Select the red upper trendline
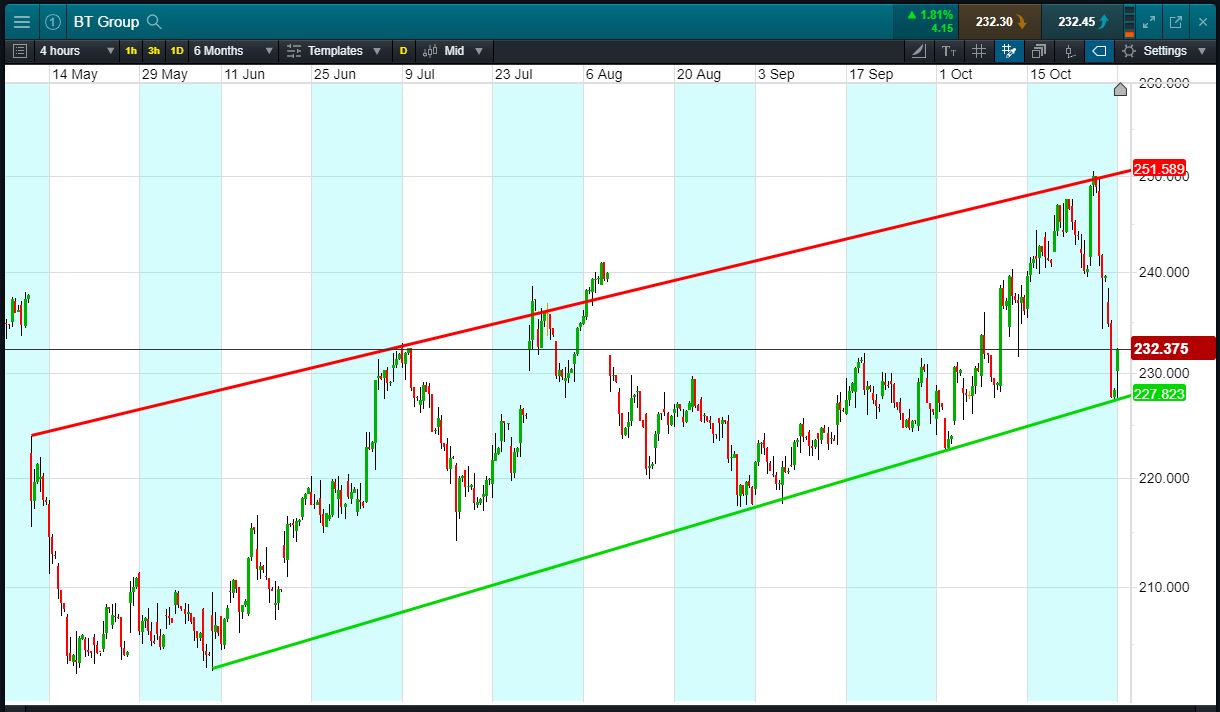Image resolution: width=1220 pixels, height=712 pixels. coord(580,303)
